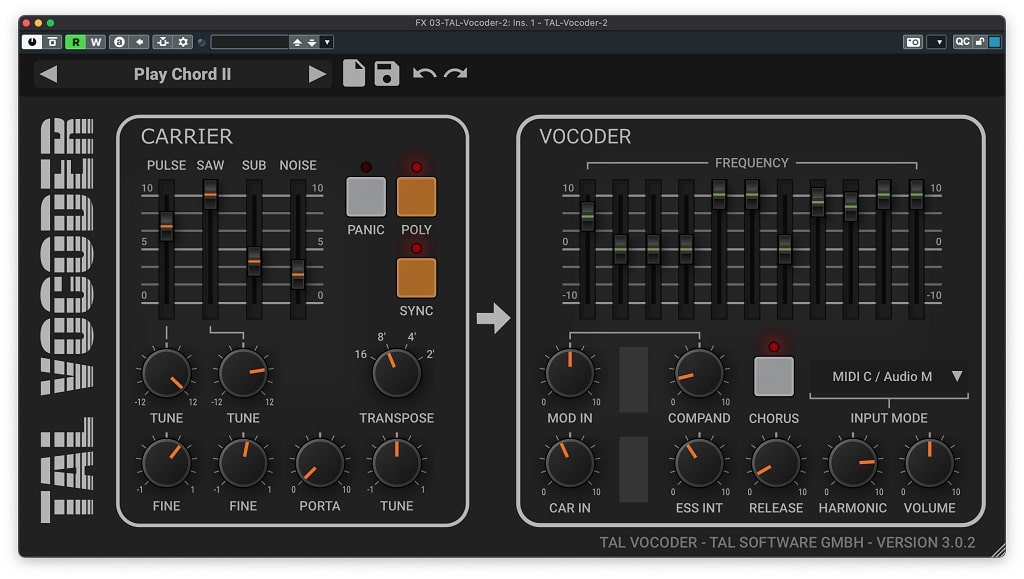Click the ESS INT knob
This screenshot has height=579, width=1024.
click(x=699, y=463)
